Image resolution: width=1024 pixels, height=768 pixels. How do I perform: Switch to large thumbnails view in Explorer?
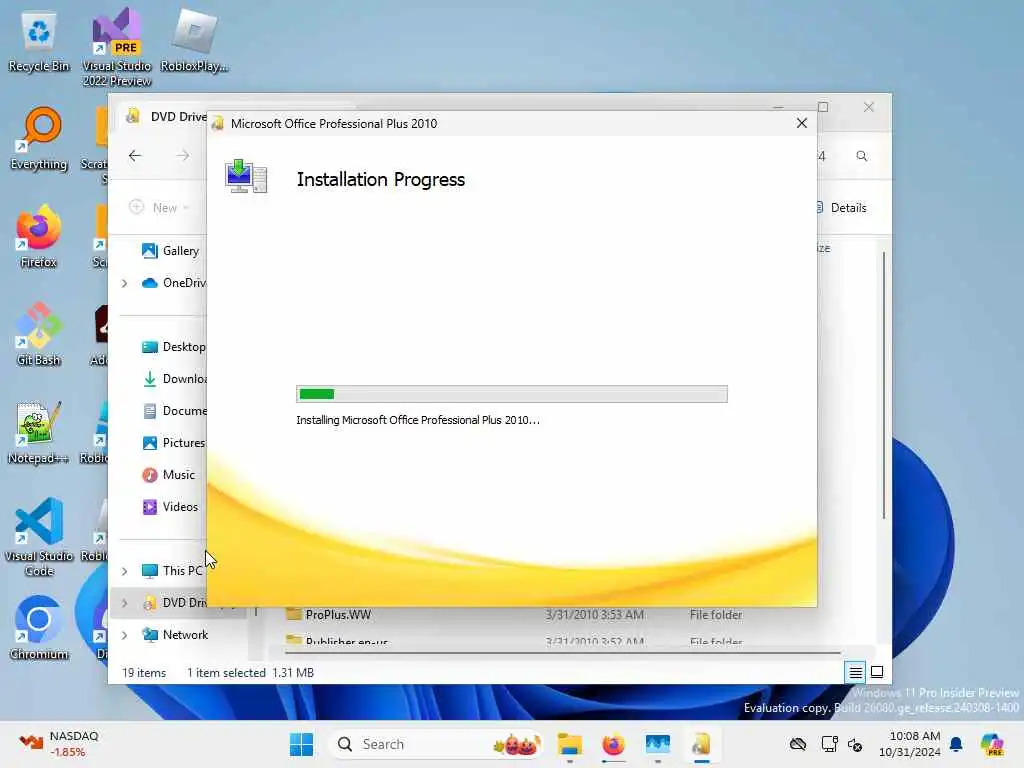pos(877,672)
